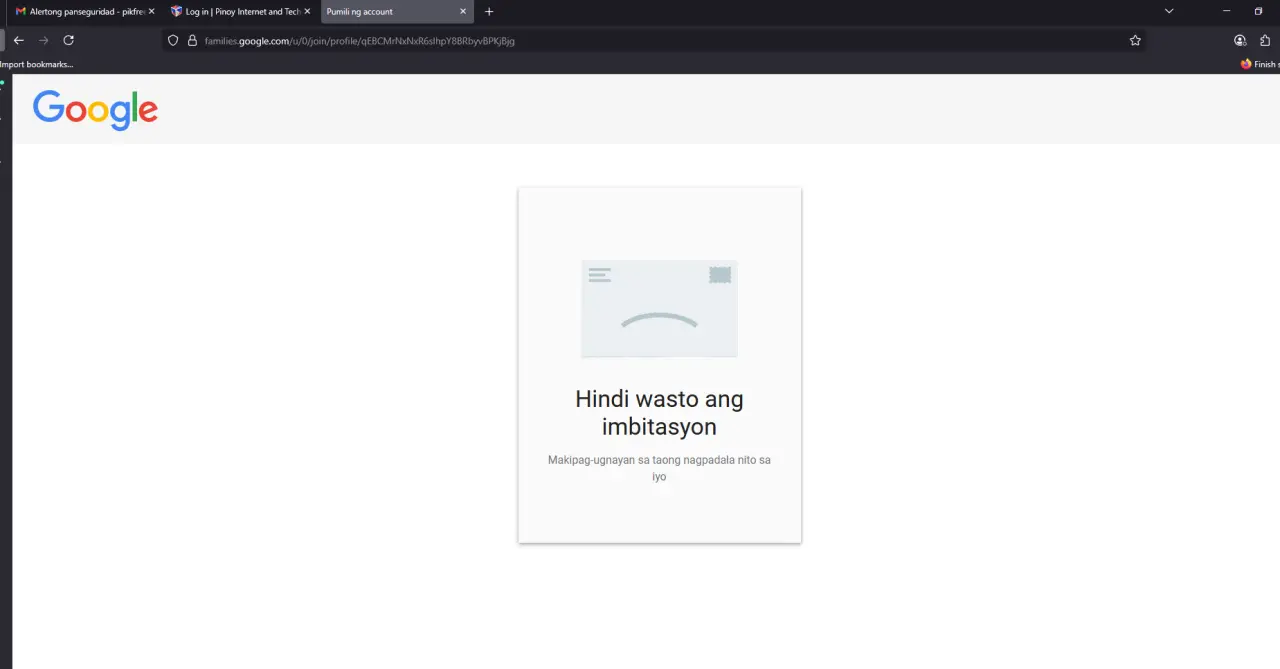
Task: Open Import bookmarks in bookmarks toolbar
Action: point(37,64)
